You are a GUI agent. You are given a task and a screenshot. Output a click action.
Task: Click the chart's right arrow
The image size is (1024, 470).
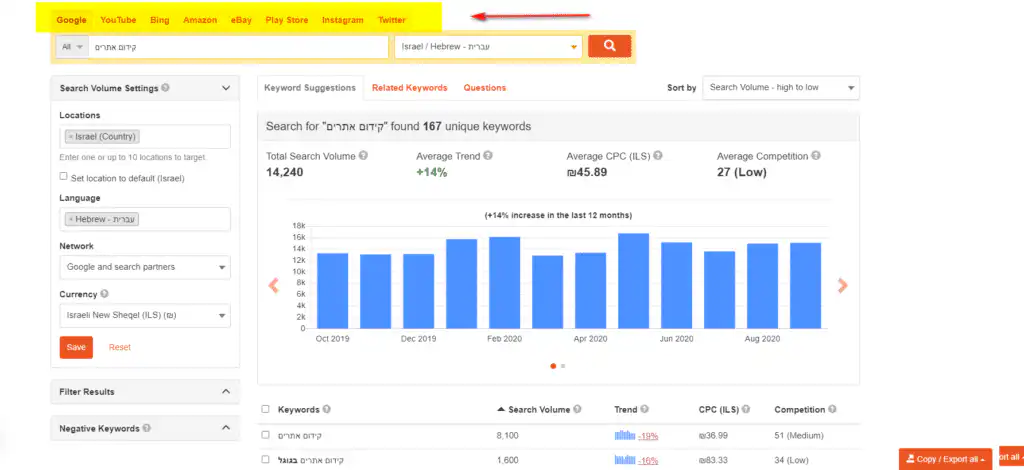(842, 285)
